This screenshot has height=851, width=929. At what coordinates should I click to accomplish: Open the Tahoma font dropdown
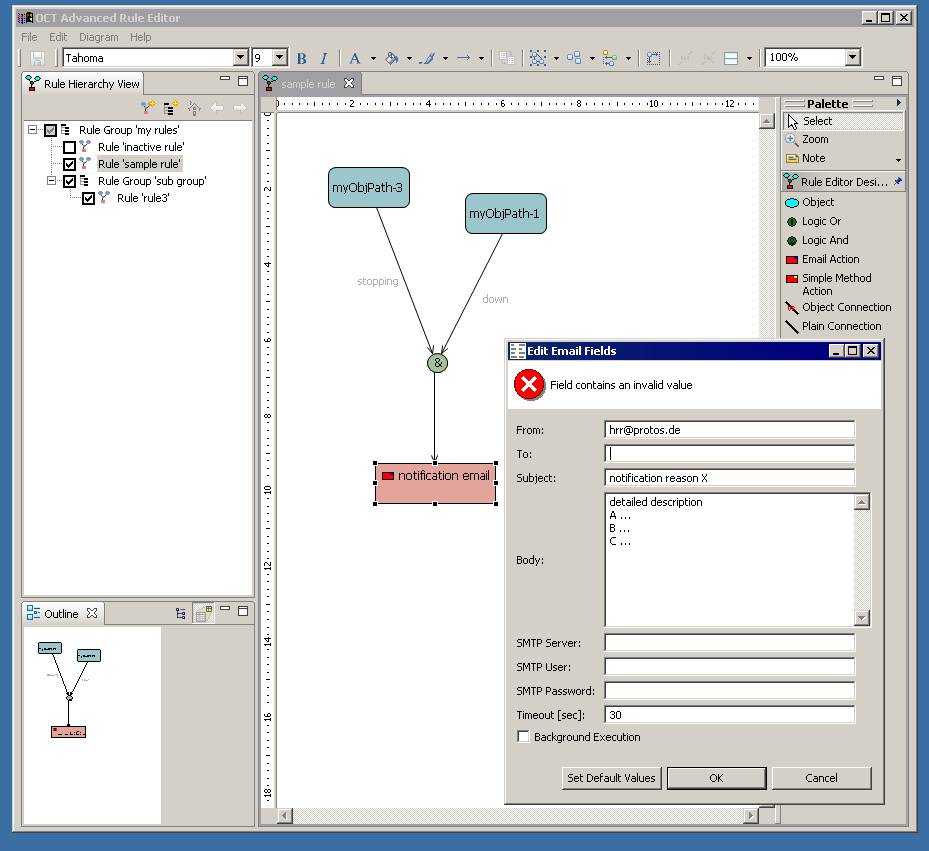coord(240,57)
